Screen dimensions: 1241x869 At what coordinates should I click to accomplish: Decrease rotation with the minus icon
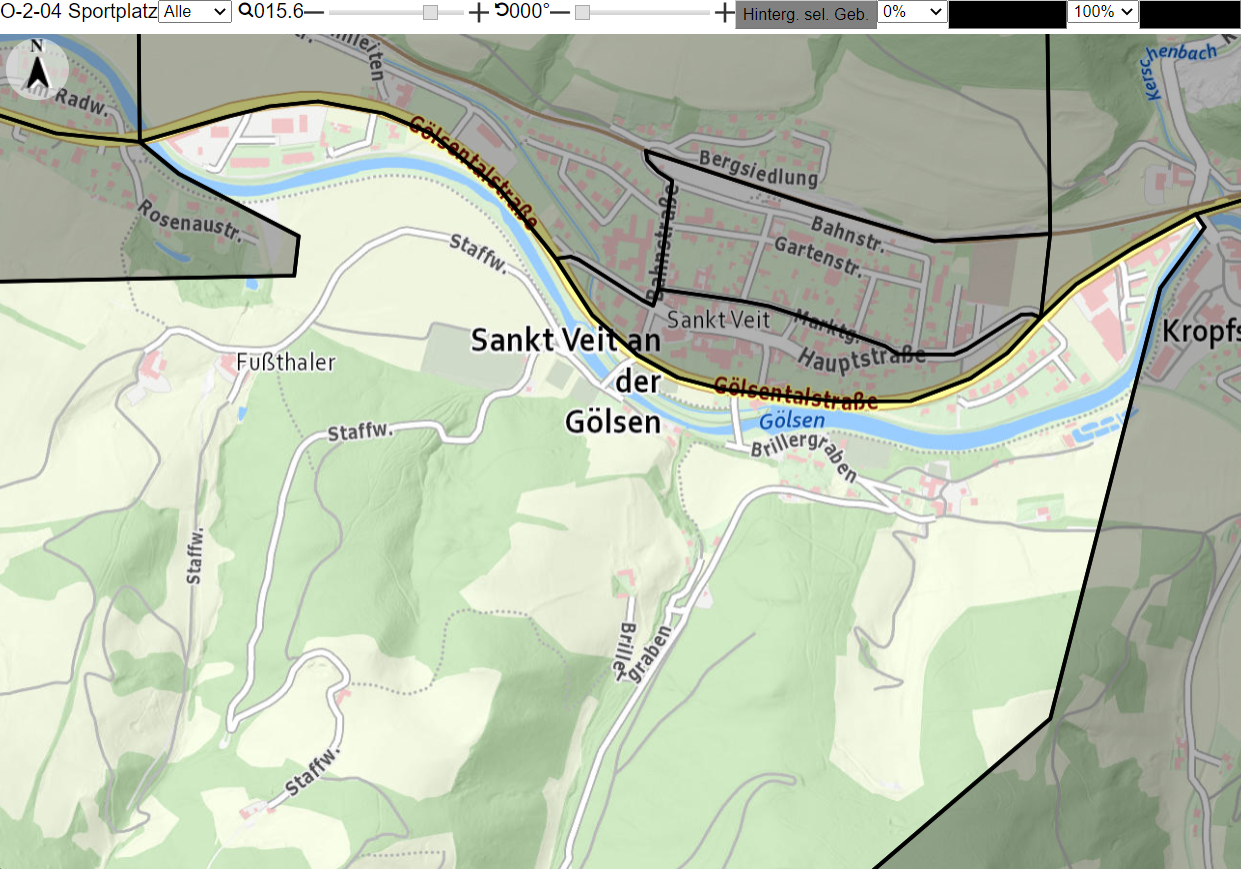(x=561, y=12)
